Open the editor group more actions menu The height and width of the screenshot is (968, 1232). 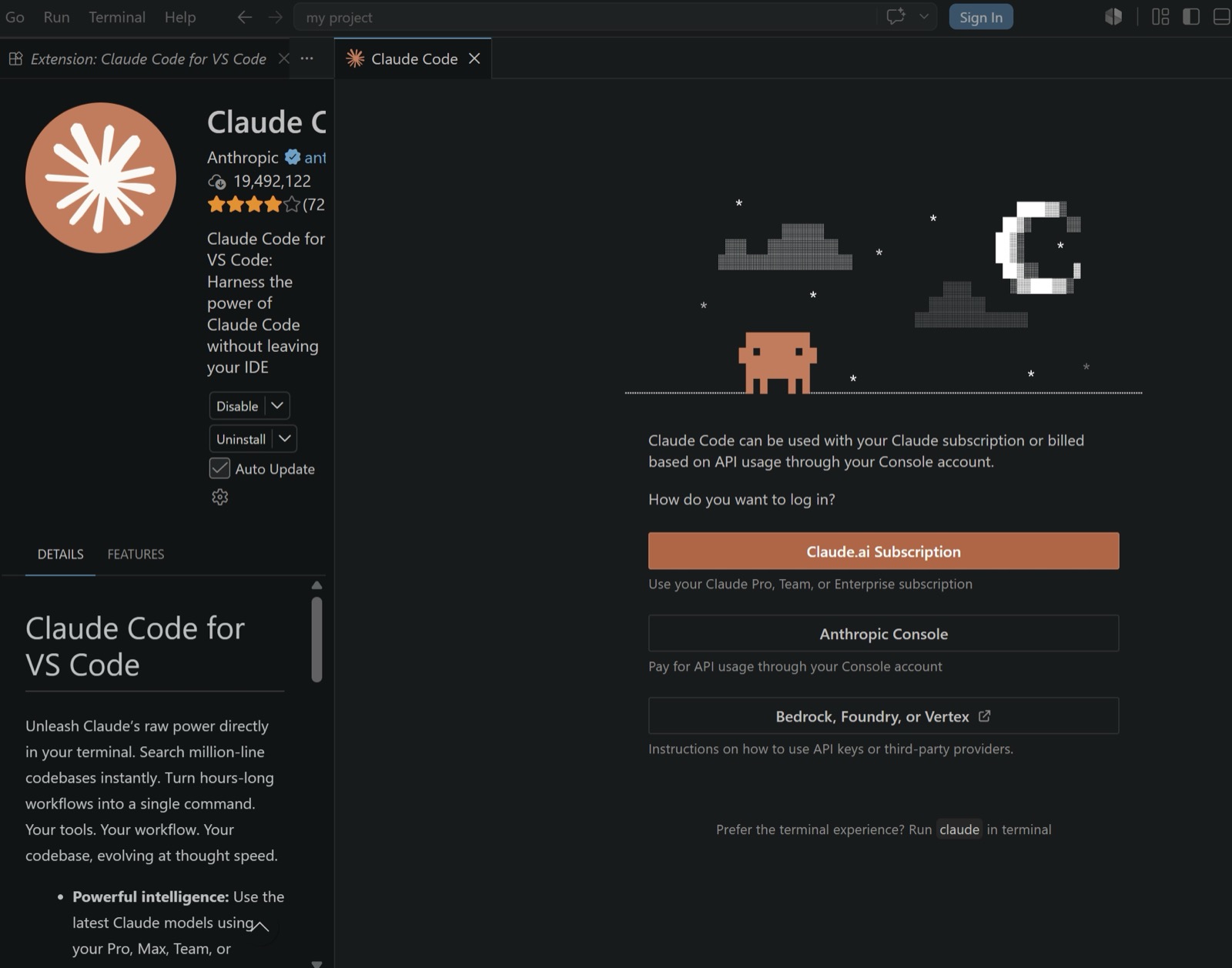306,59
